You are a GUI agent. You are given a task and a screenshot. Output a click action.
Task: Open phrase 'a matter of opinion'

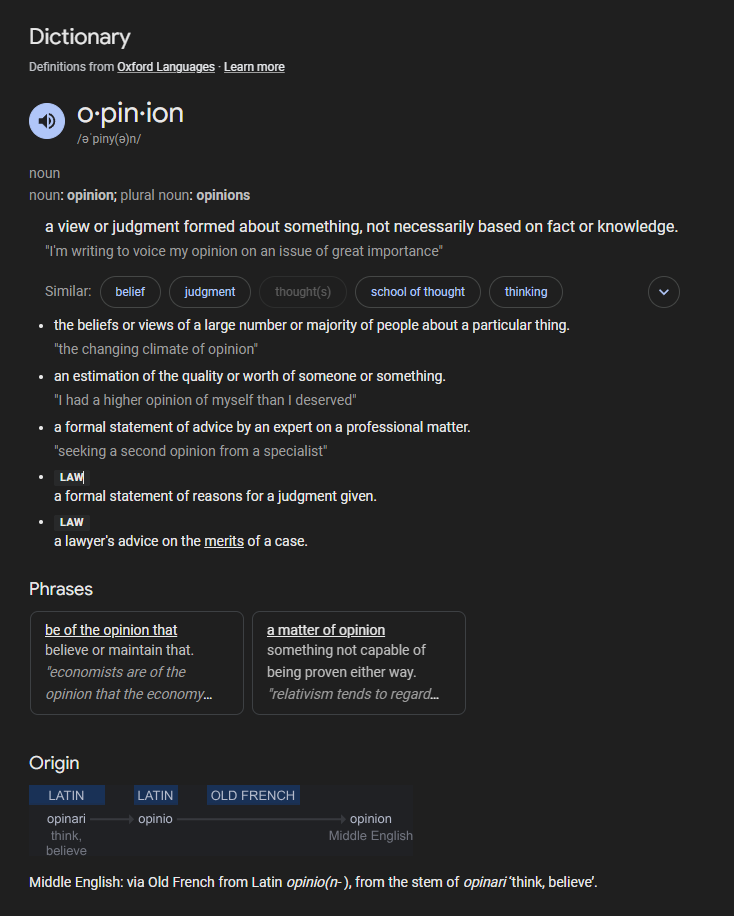[x=326, y=630]
